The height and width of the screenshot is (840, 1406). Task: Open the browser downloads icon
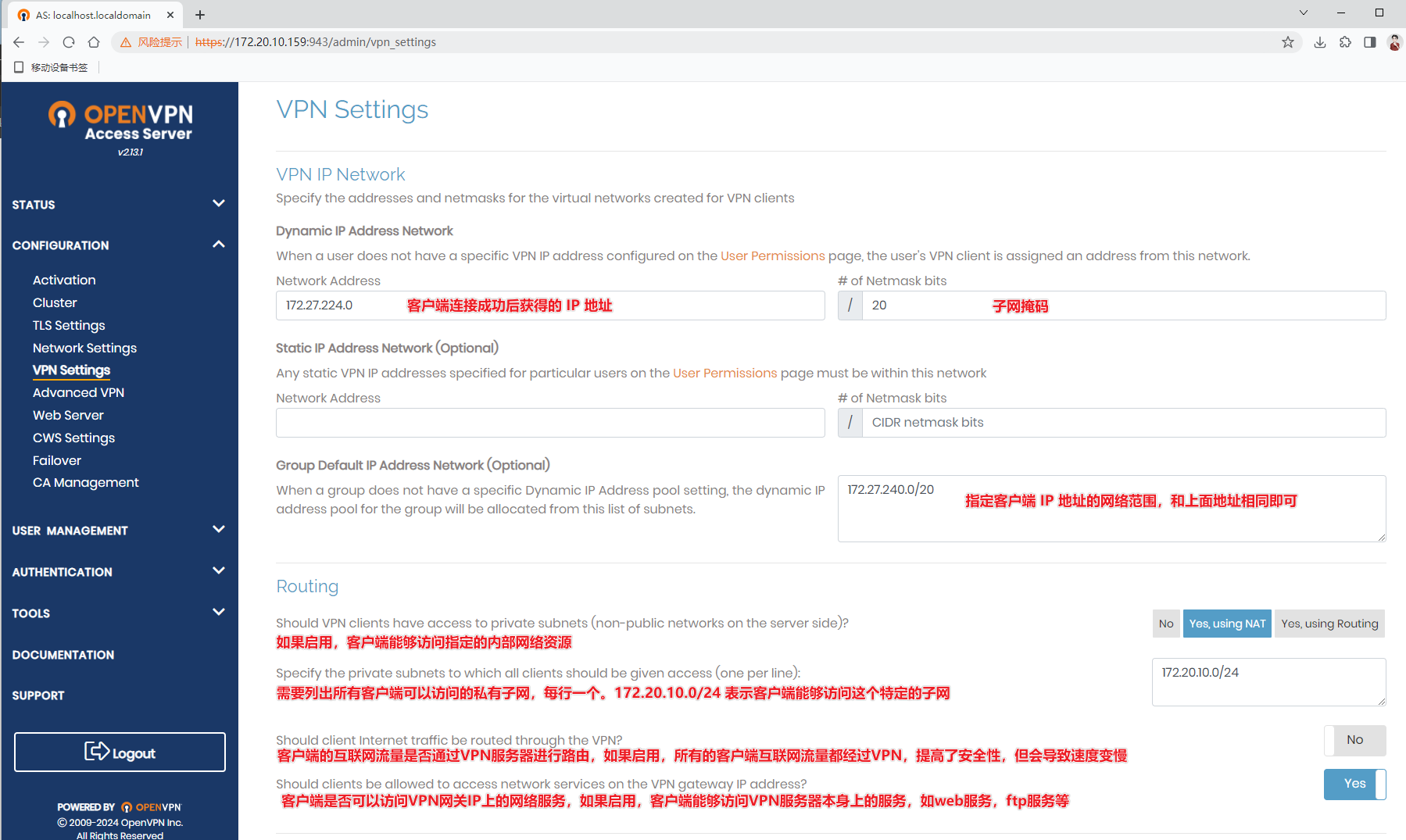point(1320,42)
